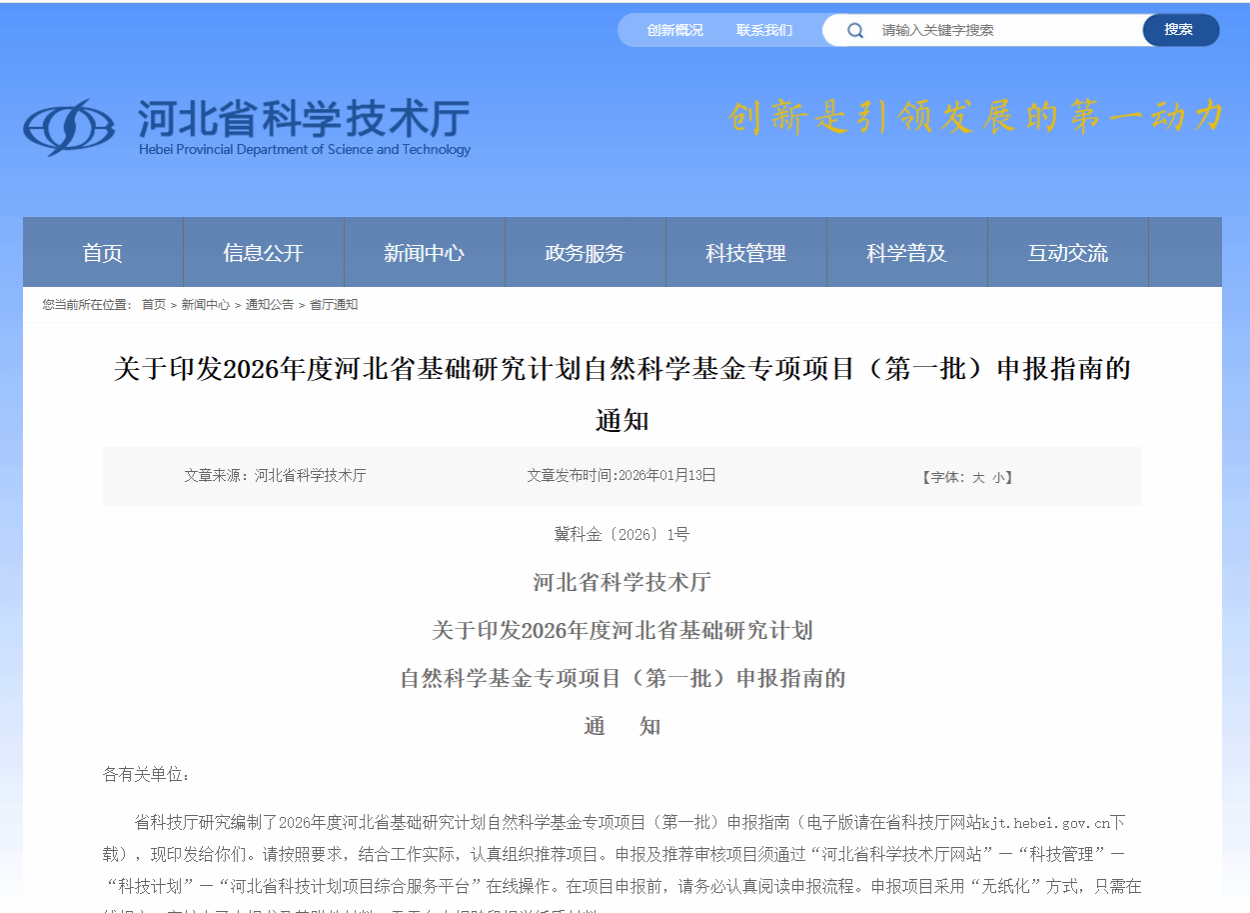Click 首页 in the breadcrumb trail

tap(154, 305)
